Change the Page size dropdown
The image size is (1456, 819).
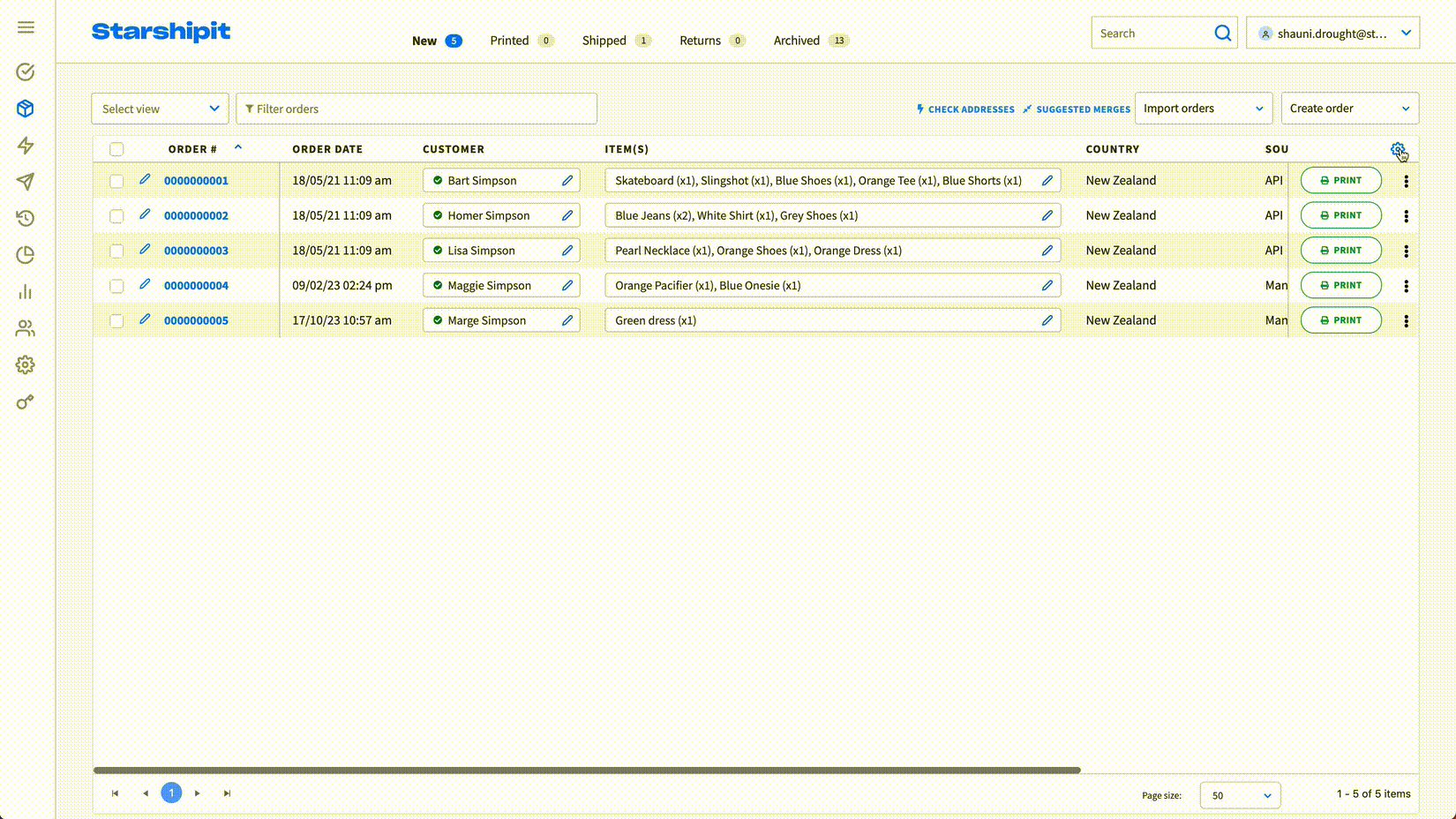[x=1240, y=795]
